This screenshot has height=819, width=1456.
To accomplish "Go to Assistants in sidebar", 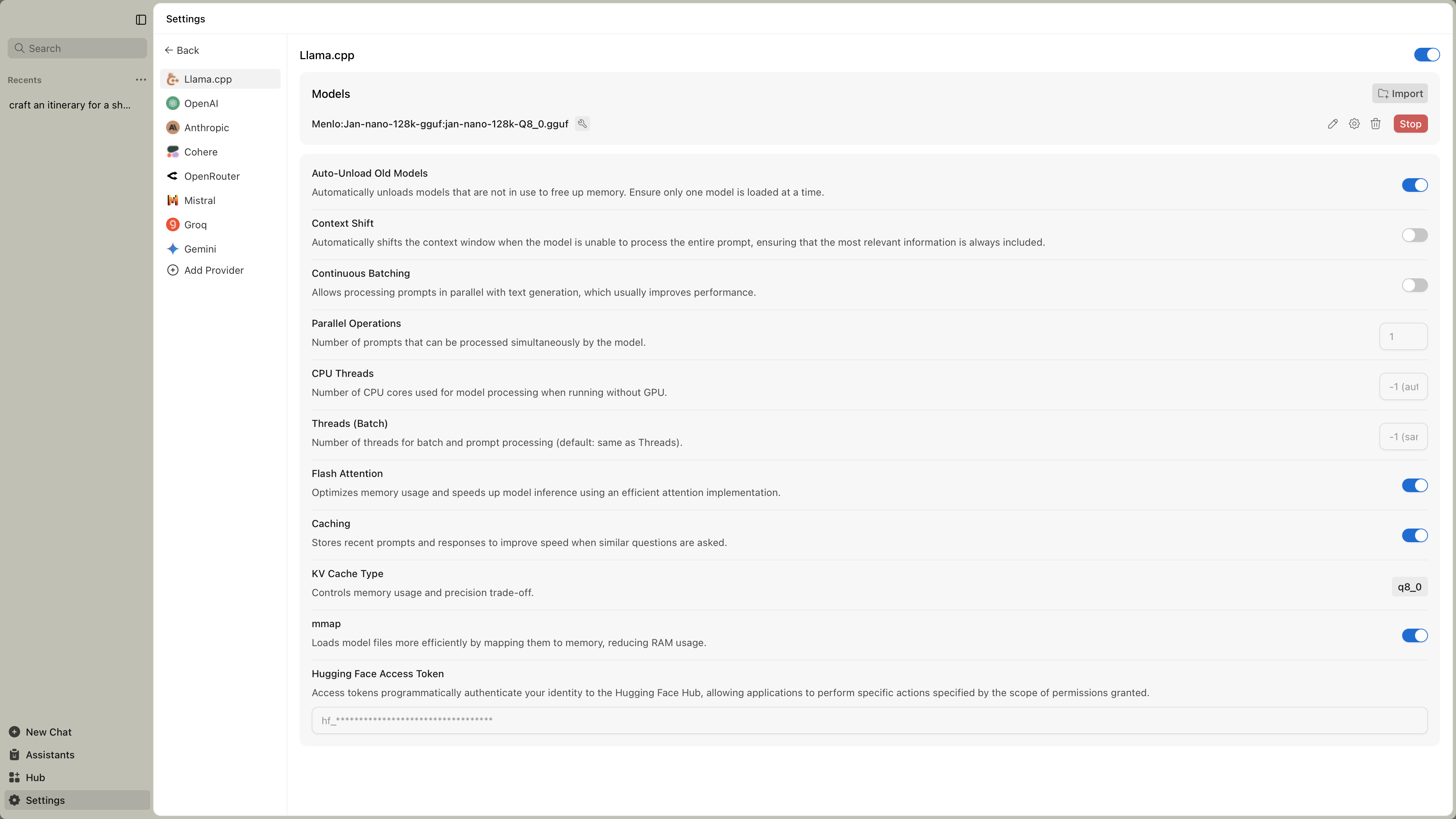I will [x=50, y=755].
